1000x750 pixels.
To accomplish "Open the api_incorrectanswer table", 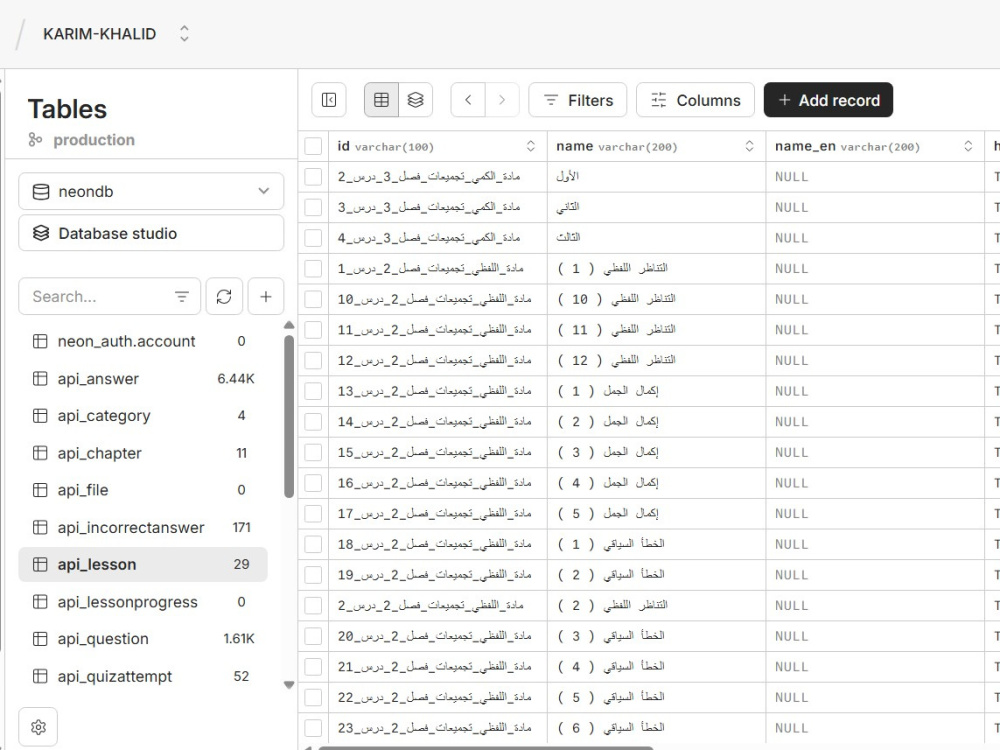I will point(143,527).
